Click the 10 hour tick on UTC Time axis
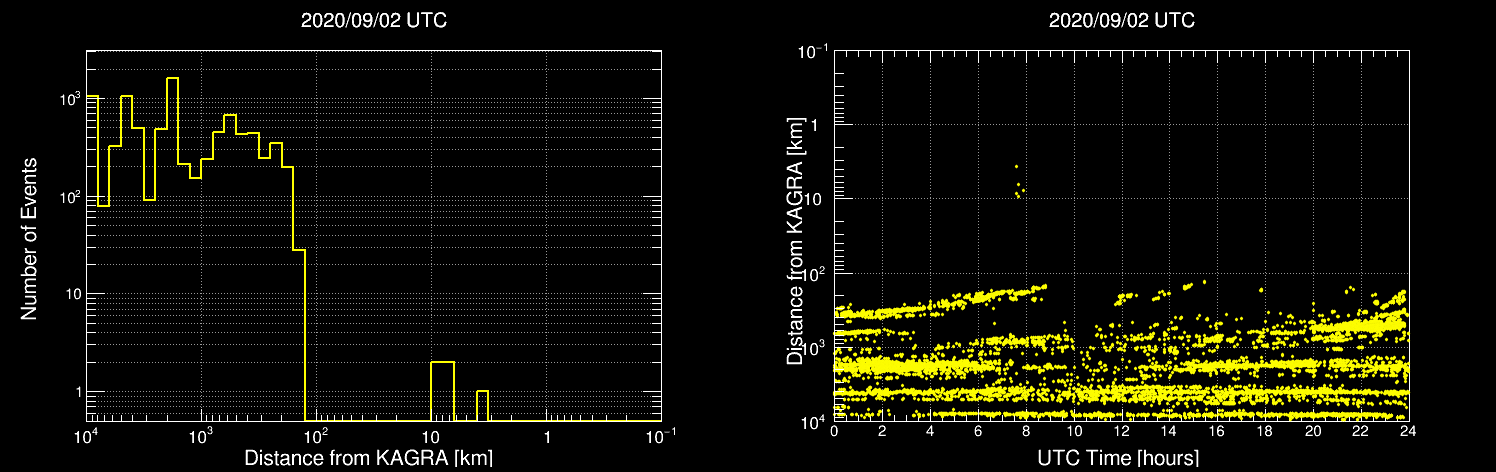1496x472 pixels. (1074, 431)
